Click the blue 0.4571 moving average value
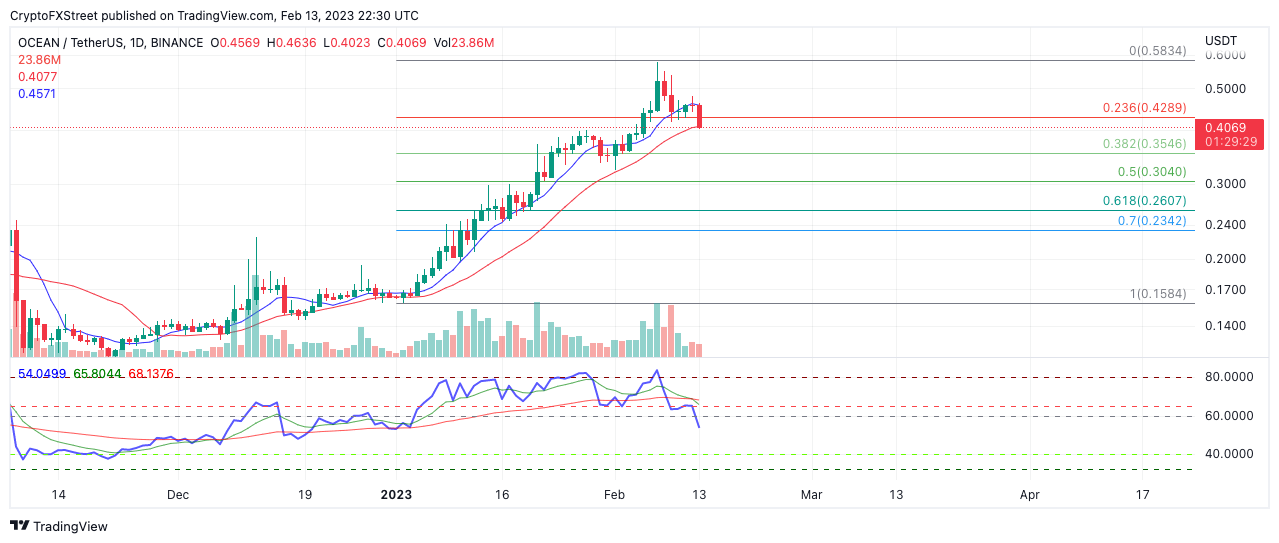1279x543 pixels. [x=37, y=93]
